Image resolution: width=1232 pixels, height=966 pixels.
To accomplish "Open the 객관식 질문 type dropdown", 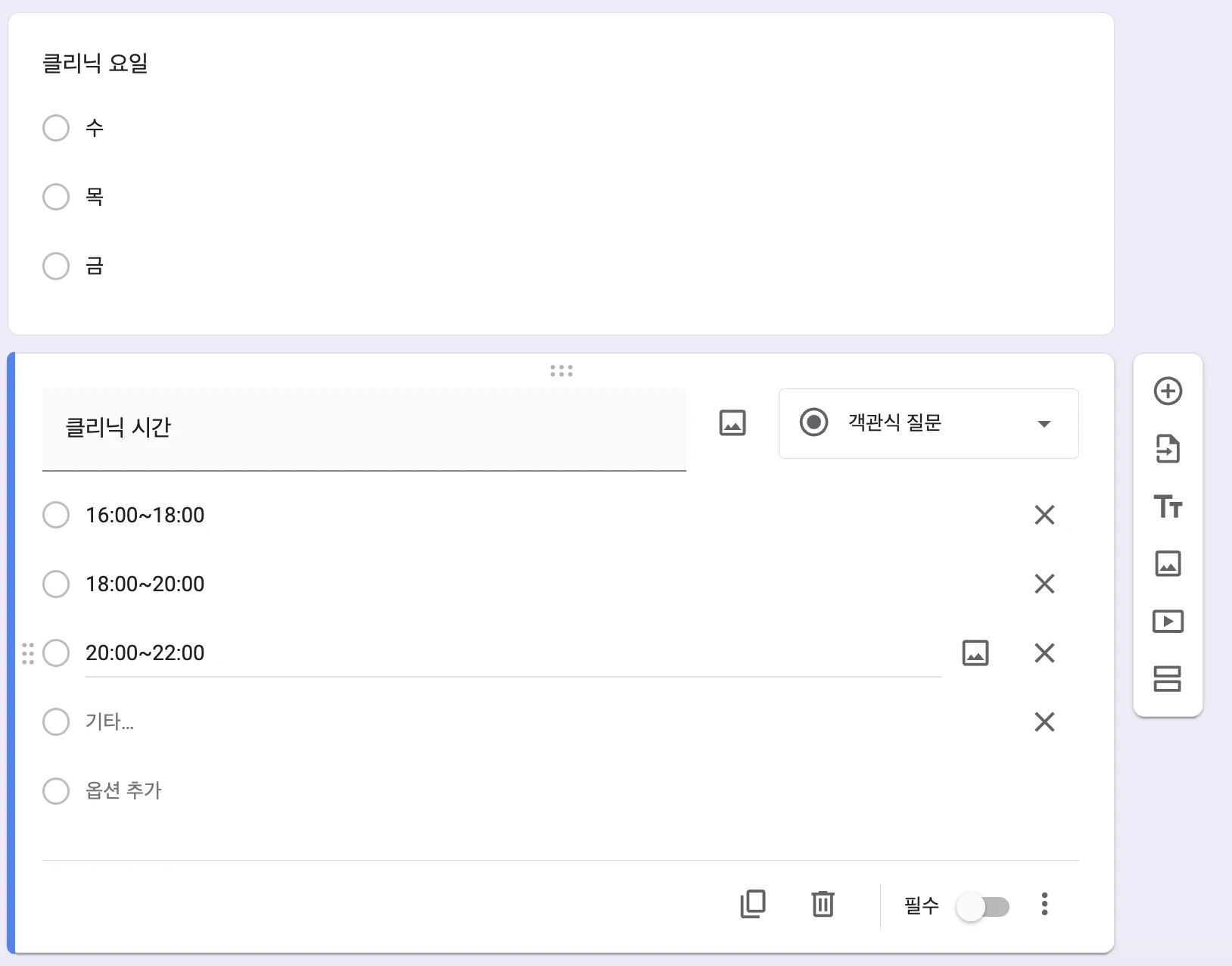I will tap(928, 423).
